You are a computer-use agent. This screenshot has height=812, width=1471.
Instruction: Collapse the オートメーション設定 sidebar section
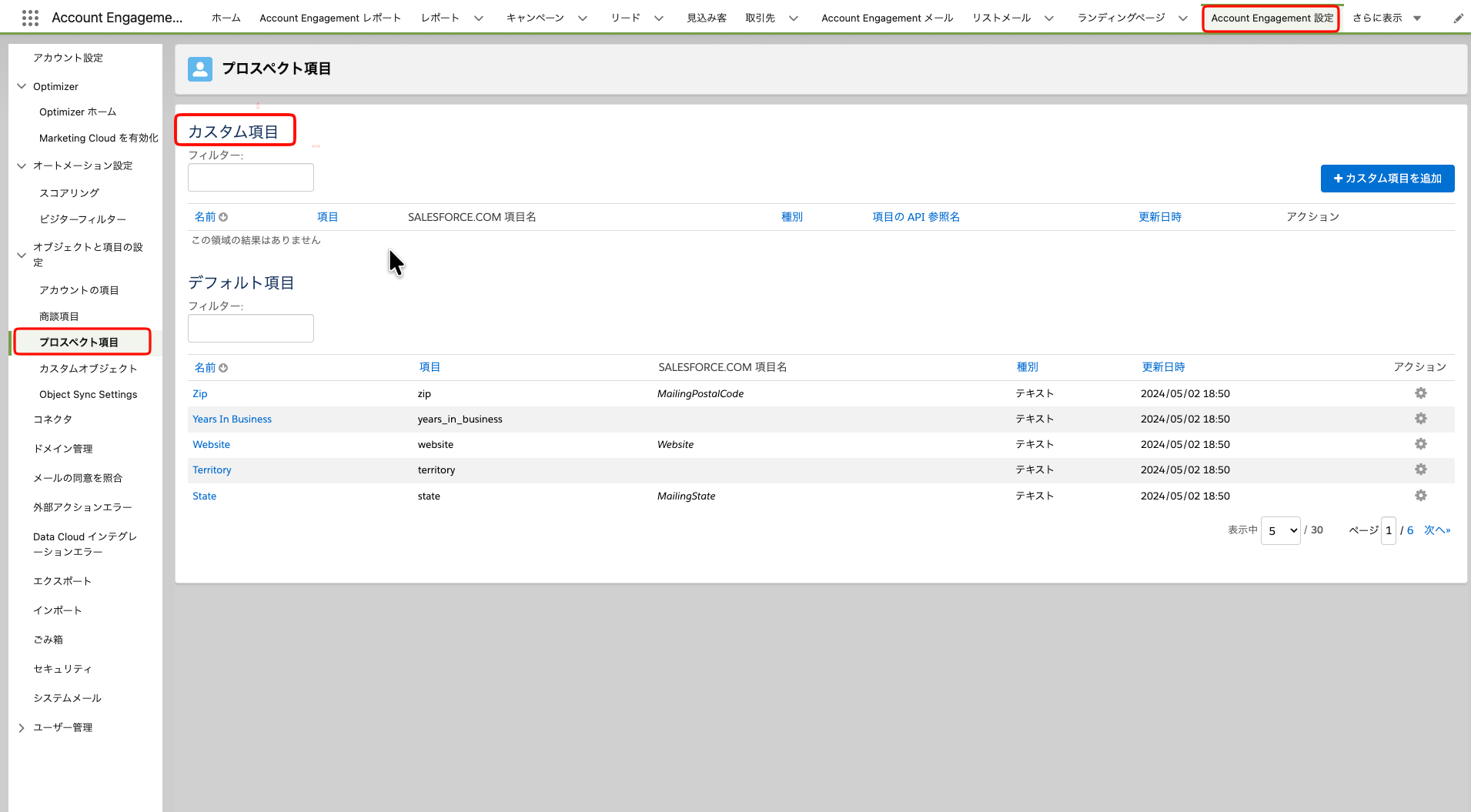[22, 165]
